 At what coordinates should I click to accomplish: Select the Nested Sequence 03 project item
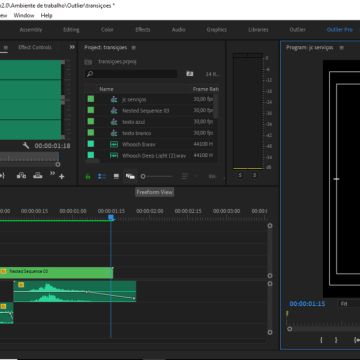click(x=146, y=111)
